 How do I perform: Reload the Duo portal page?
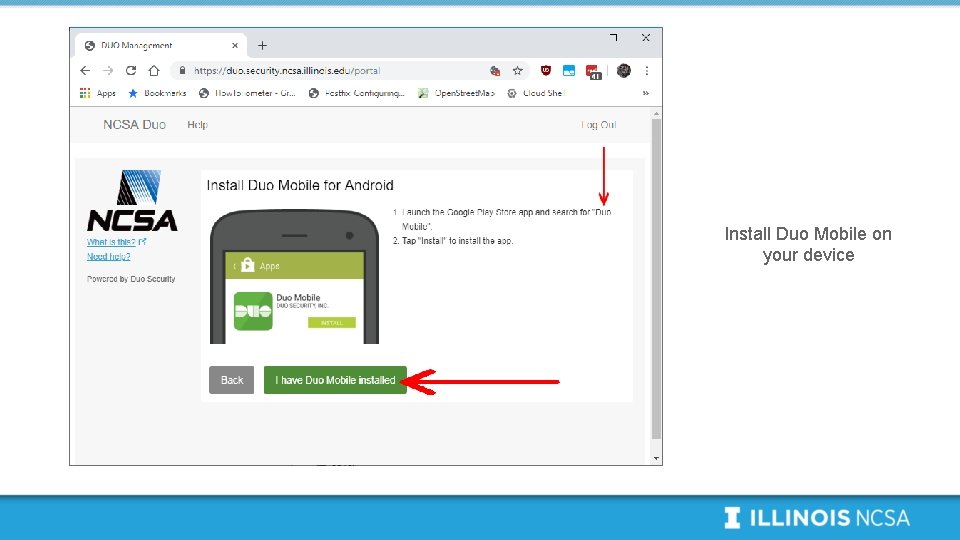(x=130, y=71)
